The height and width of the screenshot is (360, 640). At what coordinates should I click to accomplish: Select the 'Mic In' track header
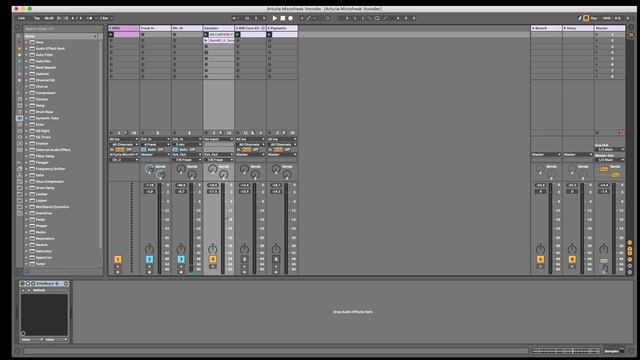click(x=187, y=28)
